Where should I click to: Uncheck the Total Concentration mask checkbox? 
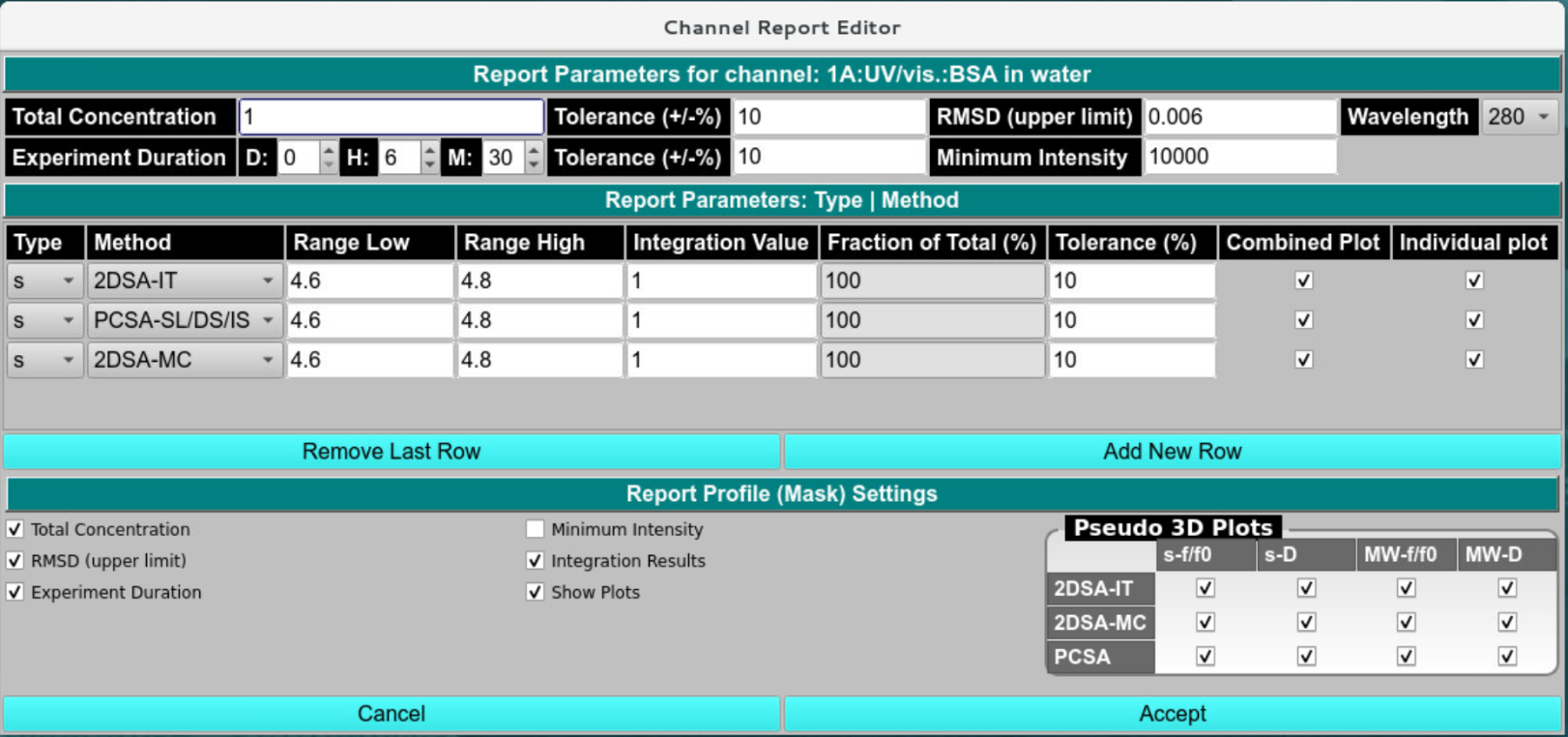click(x=15, y=529)
